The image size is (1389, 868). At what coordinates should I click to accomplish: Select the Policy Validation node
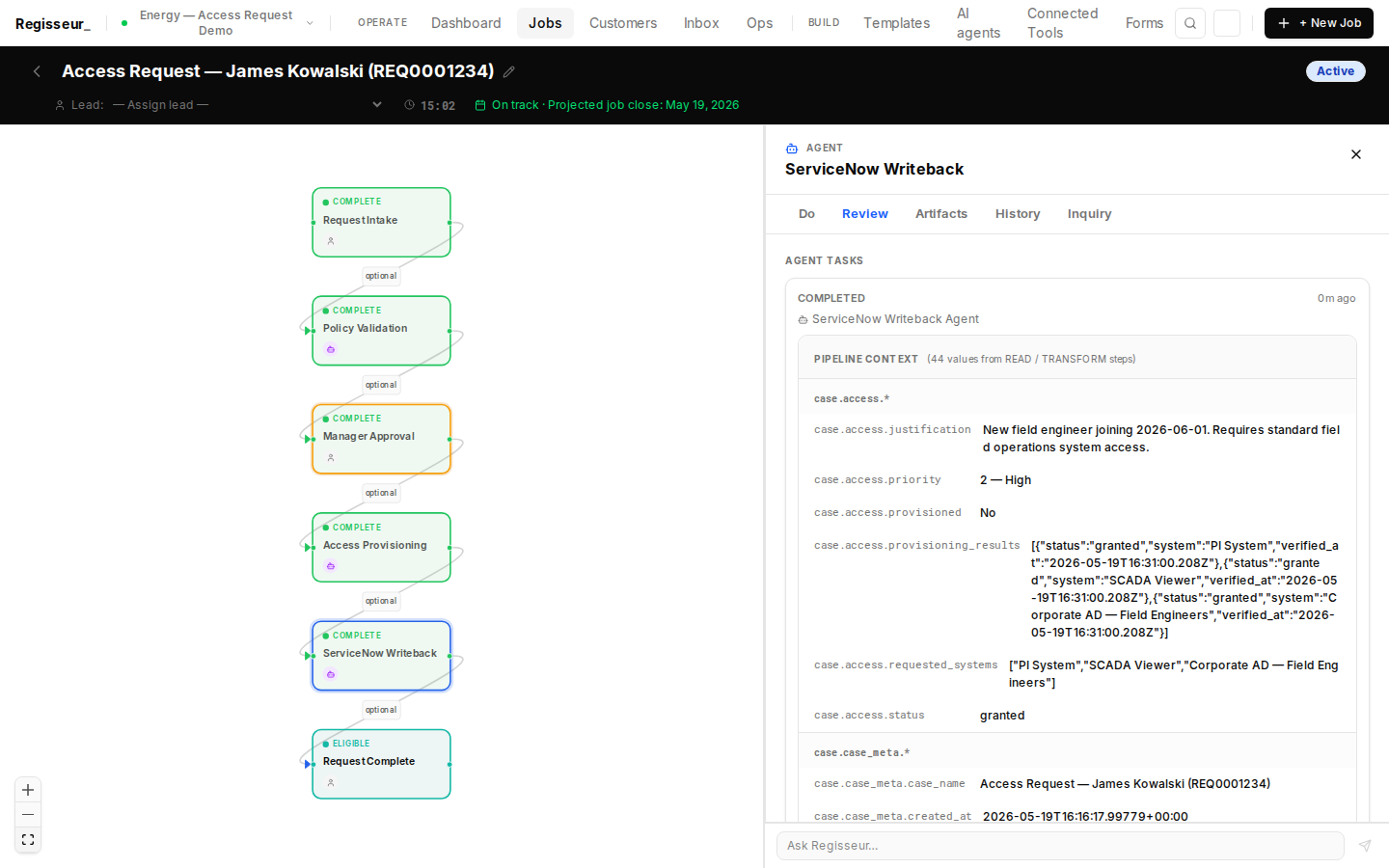[x=381, y=331]
